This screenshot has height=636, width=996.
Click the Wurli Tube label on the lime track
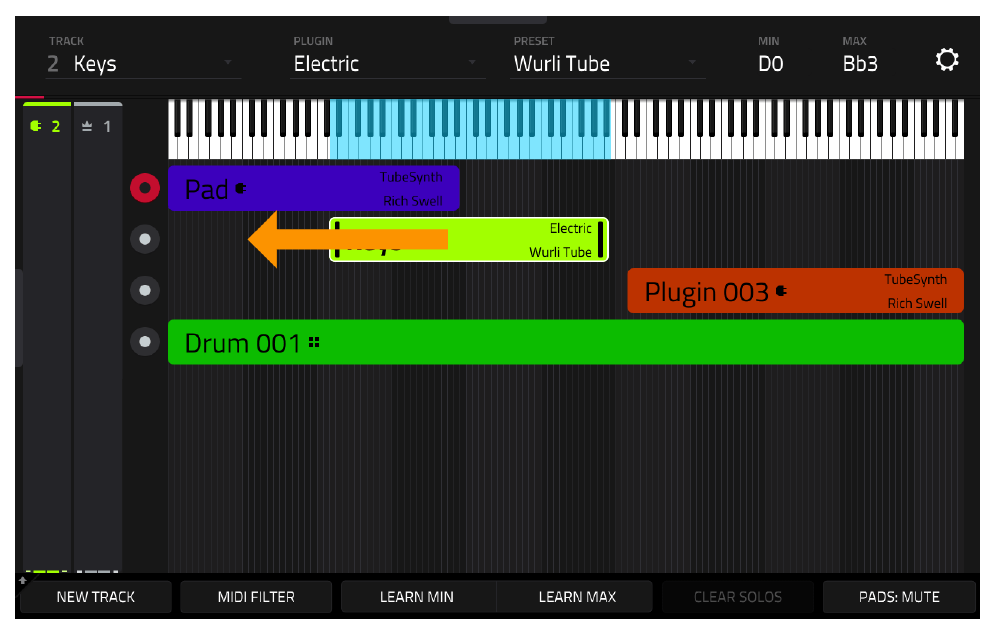point(560,252)
